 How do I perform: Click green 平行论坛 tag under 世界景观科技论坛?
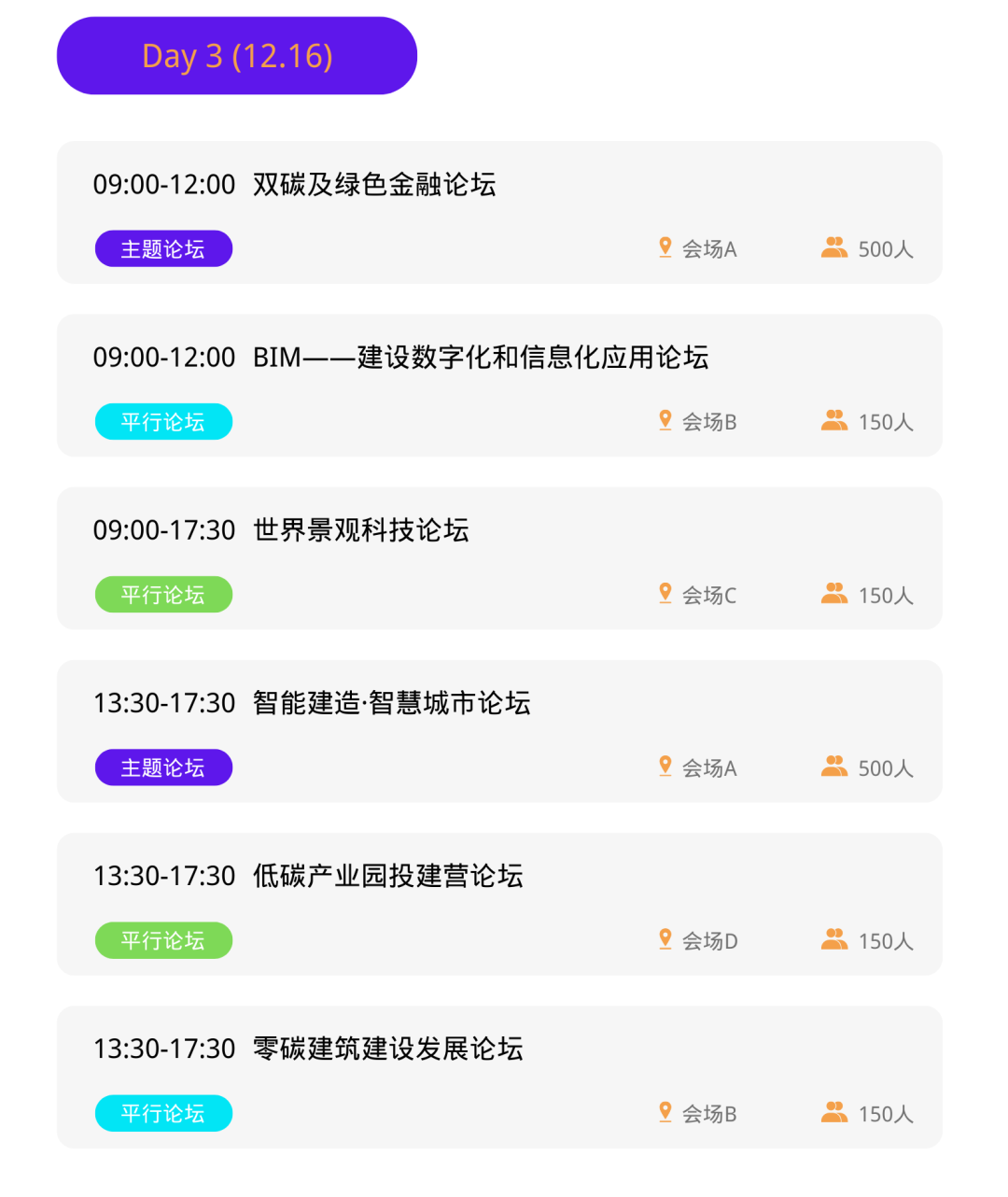pos(163,595)
